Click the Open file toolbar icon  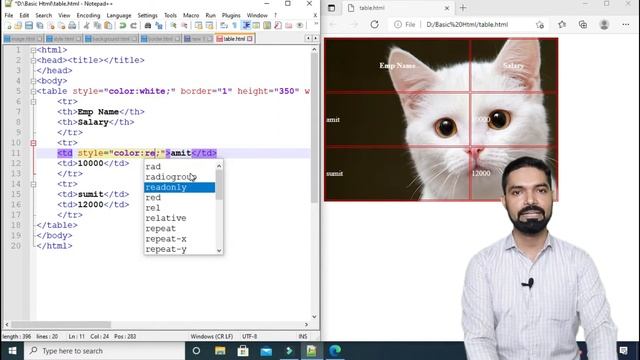click(18, 25)
